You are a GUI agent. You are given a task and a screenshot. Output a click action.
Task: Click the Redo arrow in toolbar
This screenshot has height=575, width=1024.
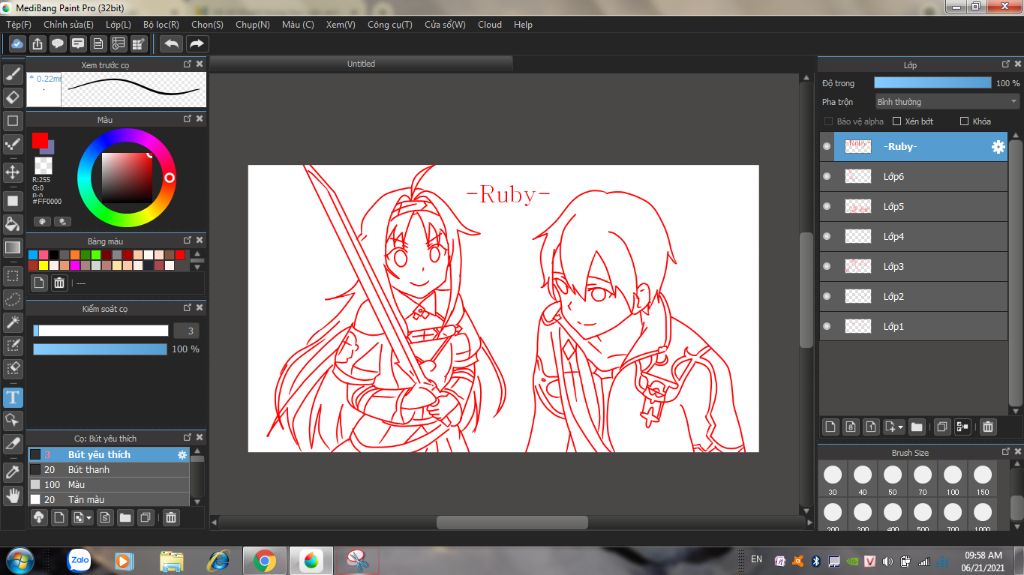[x=196, y=44]
